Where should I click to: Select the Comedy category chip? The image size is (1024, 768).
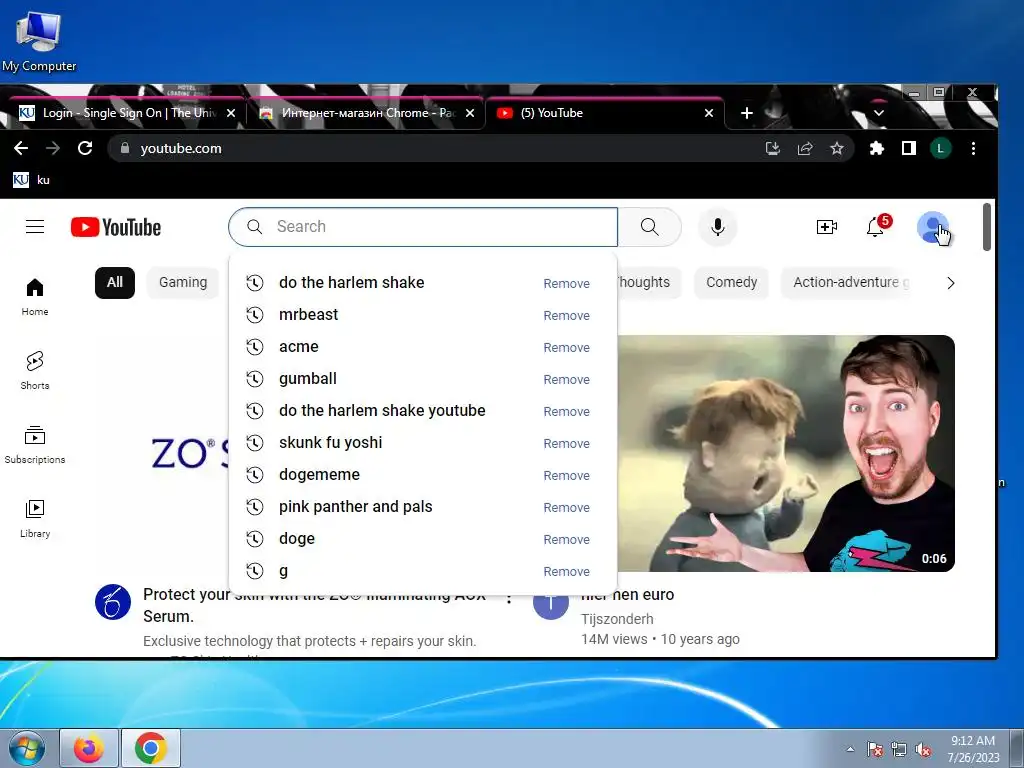point(731,282)
